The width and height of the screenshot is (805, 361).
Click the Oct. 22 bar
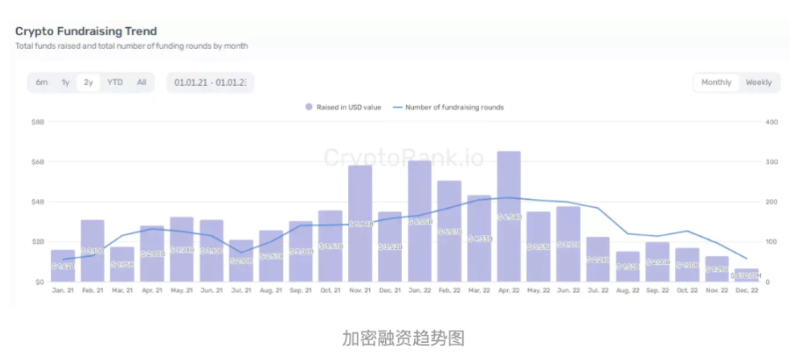tap(687, 265)
